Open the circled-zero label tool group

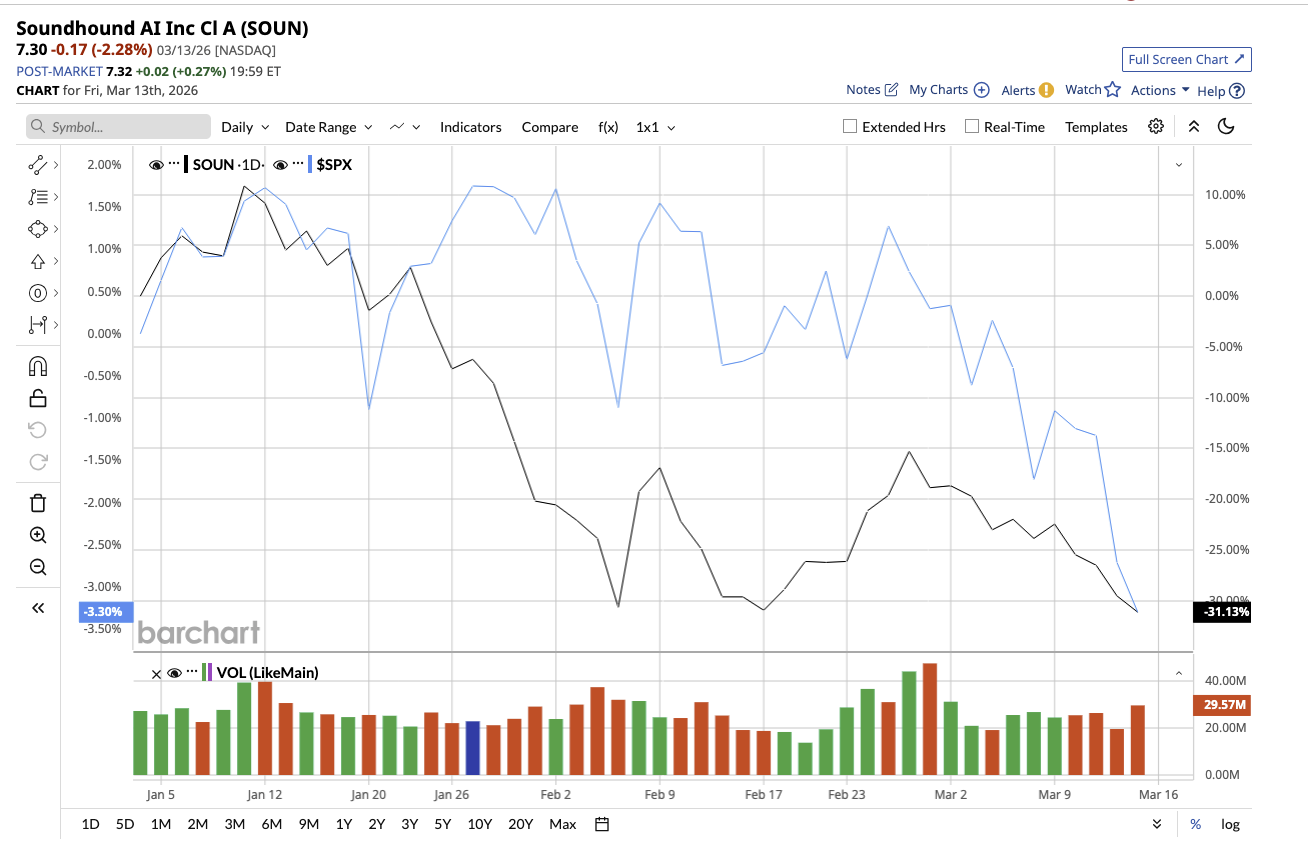pyautogui.click(x=38, y=293)
